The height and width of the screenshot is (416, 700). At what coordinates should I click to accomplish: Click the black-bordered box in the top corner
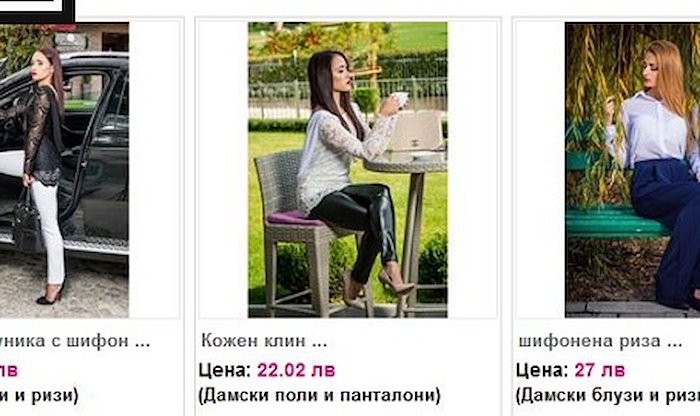point(37,11)
